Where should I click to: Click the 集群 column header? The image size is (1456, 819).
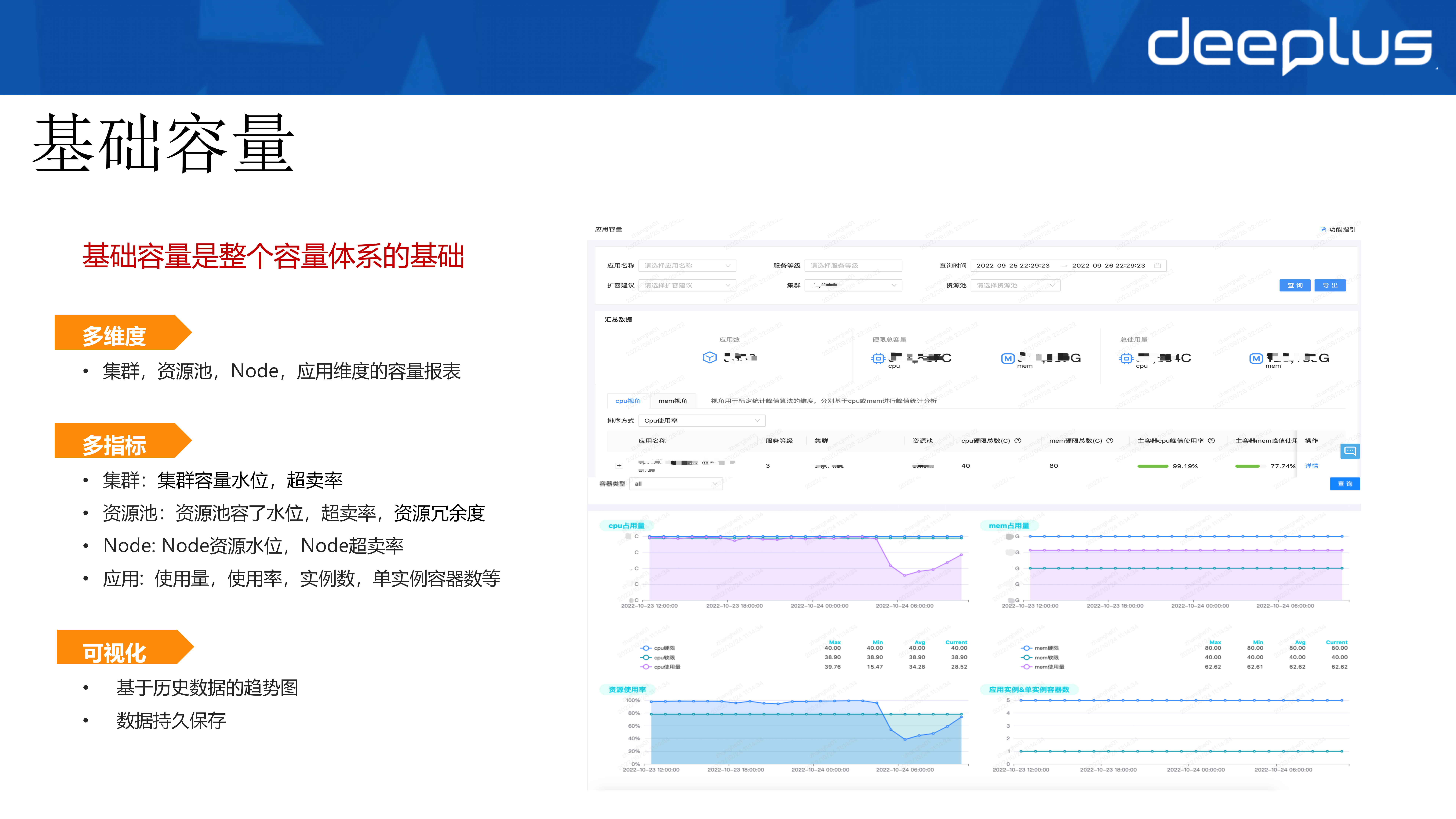(821, 441)
